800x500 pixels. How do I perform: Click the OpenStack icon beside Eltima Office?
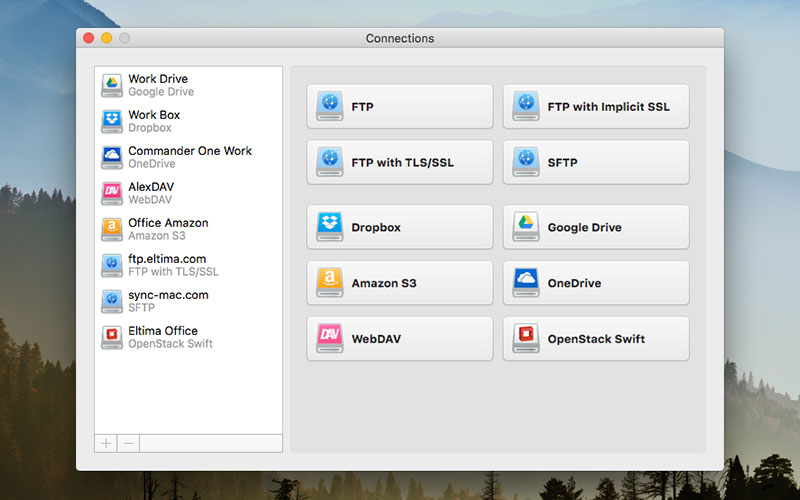[112, 337]
